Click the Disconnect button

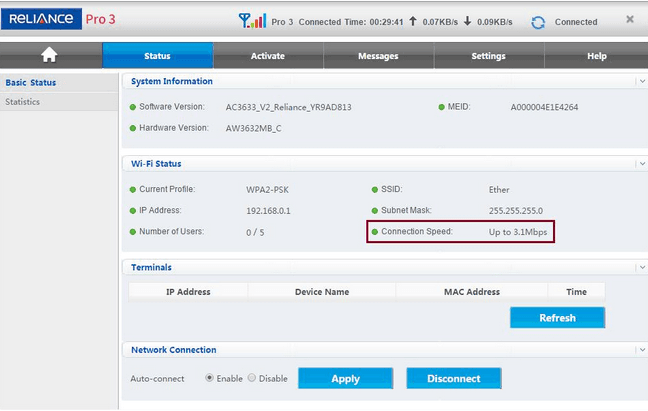point(454,378)
